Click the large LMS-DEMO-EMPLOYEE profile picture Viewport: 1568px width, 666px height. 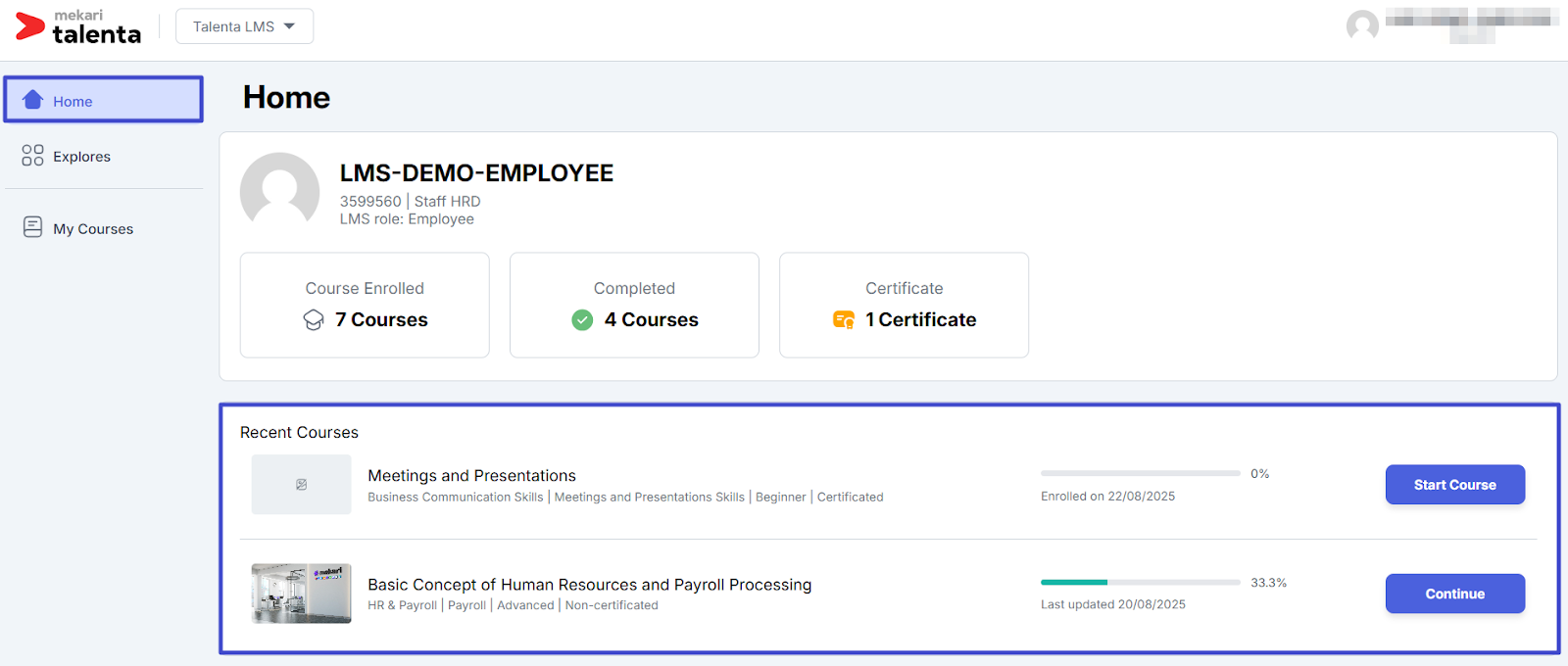coord(280,191)
